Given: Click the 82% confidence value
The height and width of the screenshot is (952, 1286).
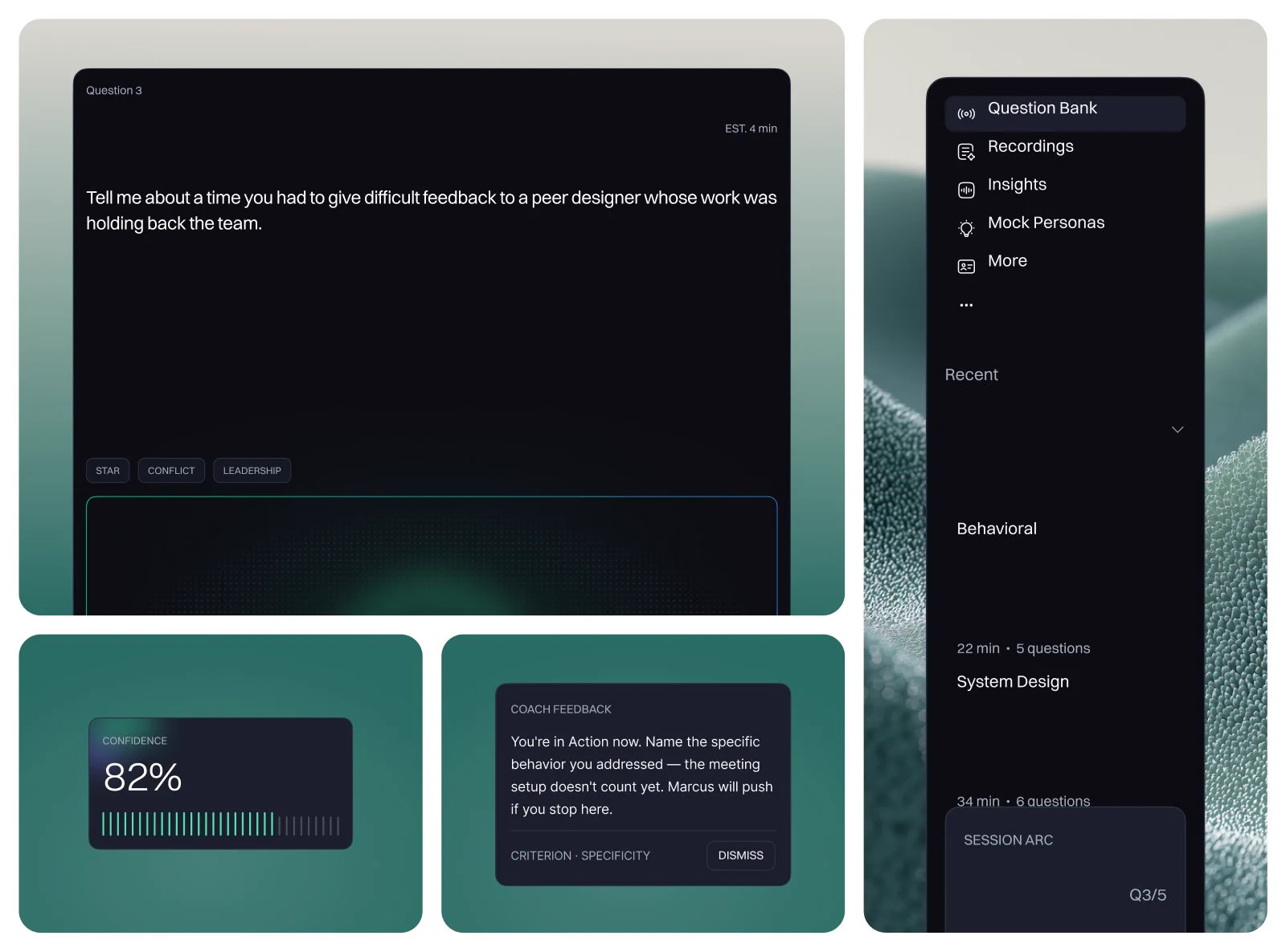Looking at the screenshot, I should coord(143,777).
